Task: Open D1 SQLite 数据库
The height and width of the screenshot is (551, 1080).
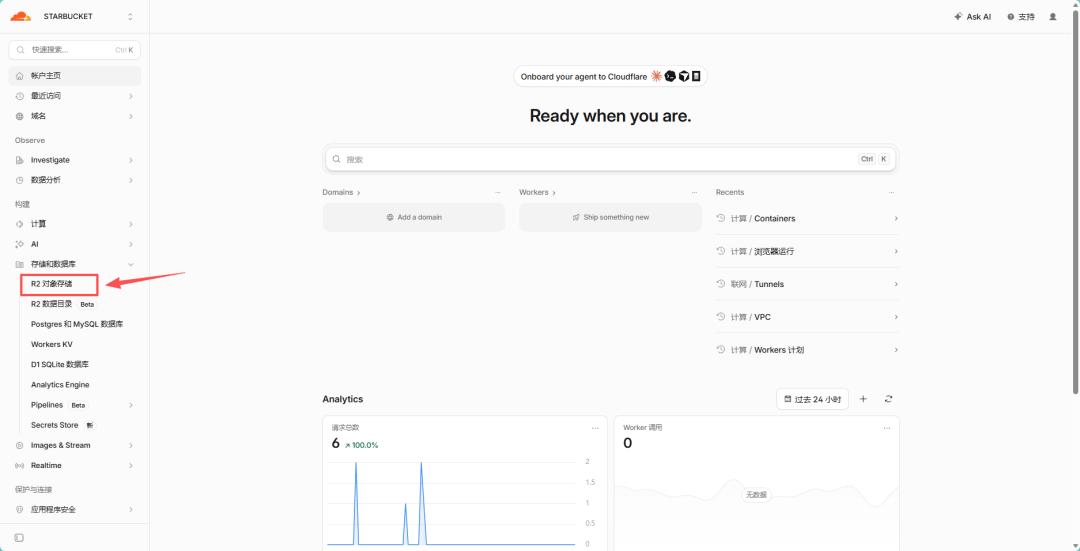Action: tap(60, 364)
